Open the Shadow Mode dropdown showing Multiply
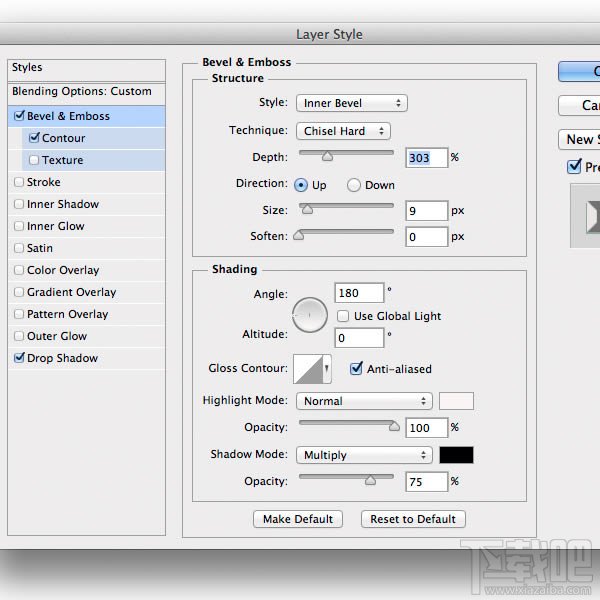 (x=364, y=455)
